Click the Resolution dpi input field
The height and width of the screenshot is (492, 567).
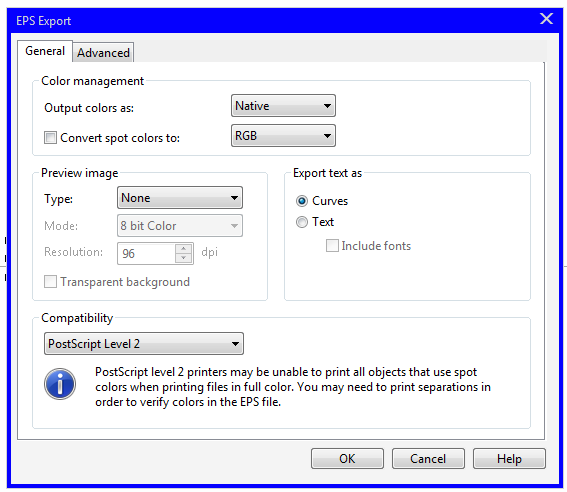[x=146, y=253]
